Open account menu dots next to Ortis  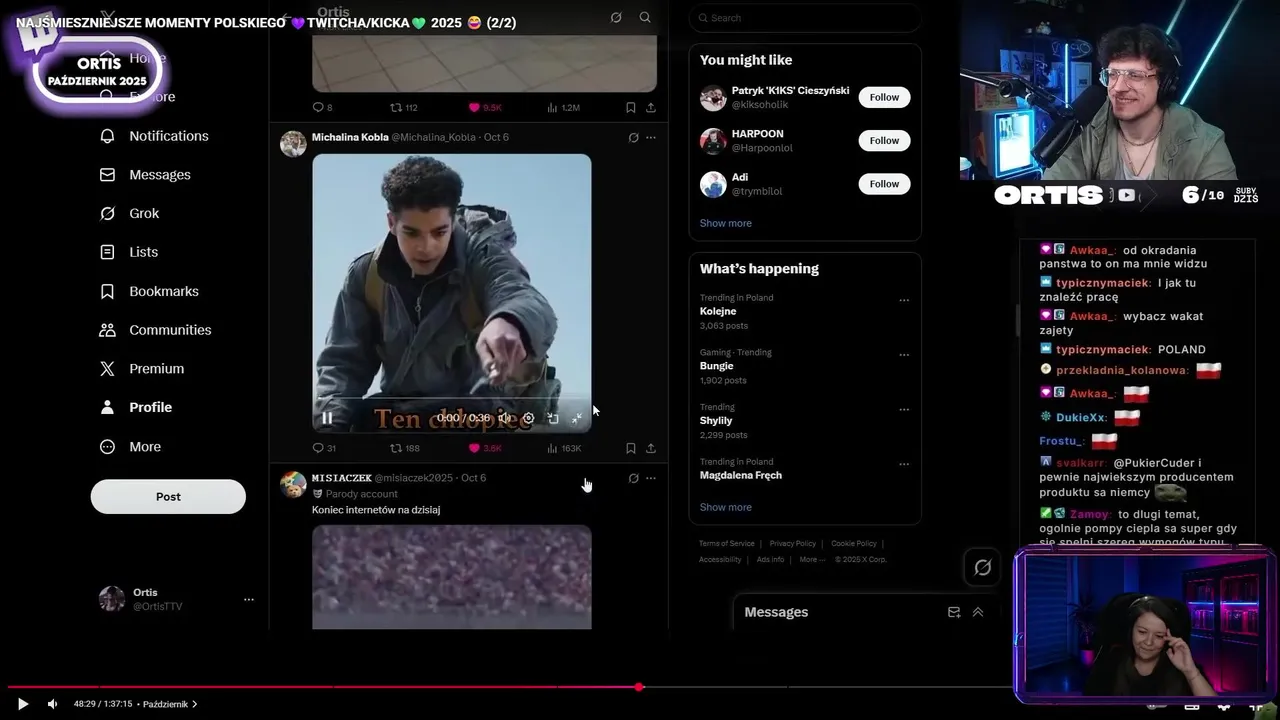pos(249,600)
